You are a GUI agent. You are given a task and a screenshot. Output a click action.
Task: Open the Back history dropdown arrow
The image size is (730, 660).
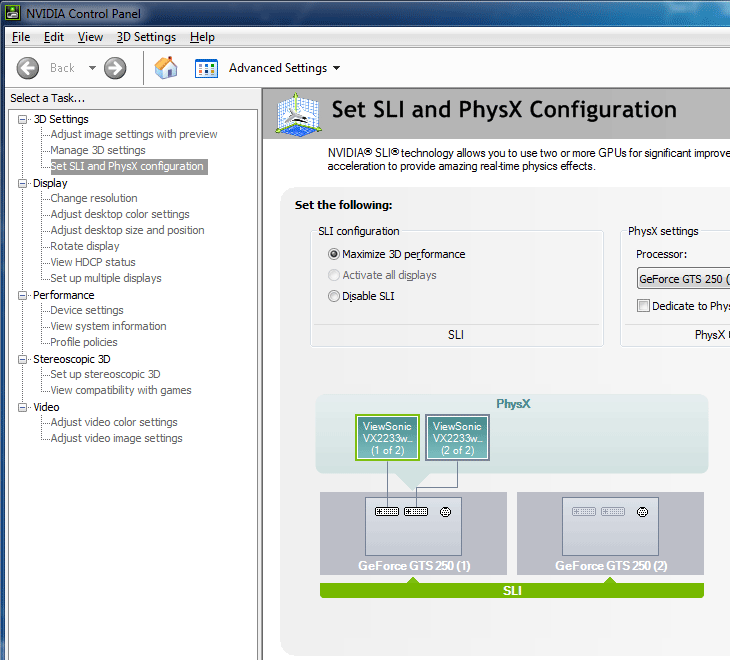tap(92, 68)
